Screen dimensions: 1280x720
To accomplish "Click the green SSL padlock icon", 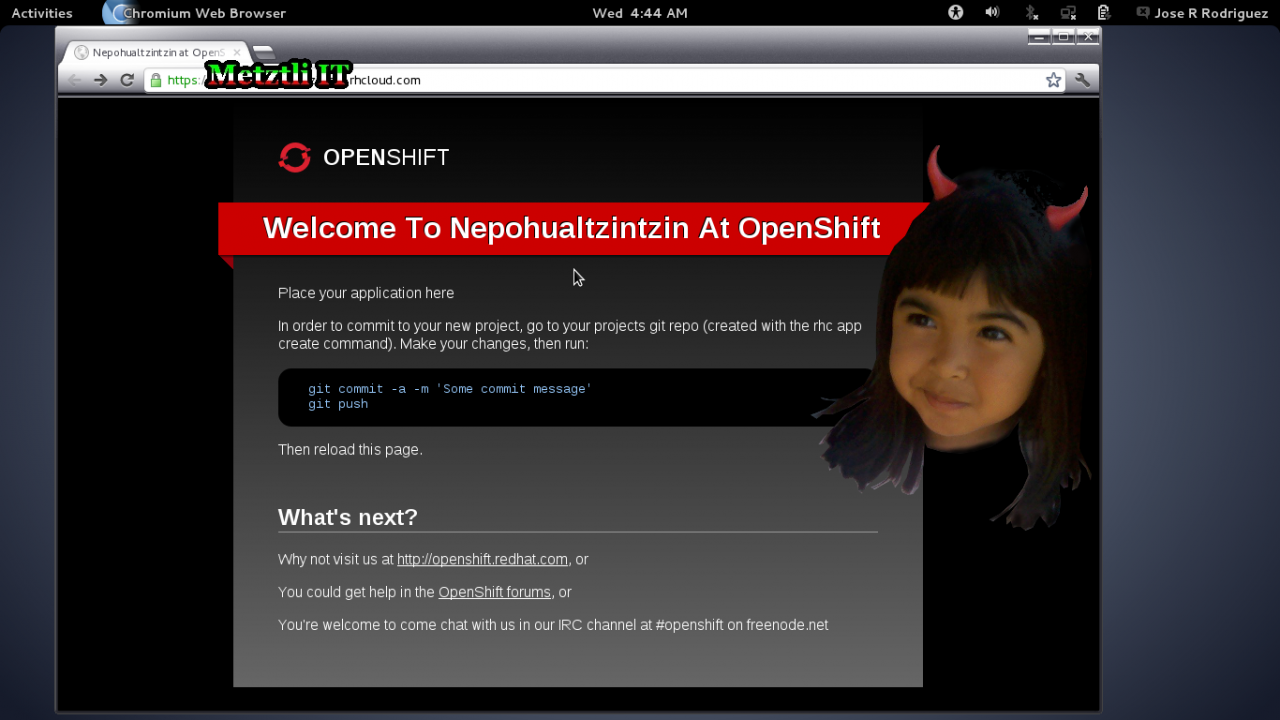I will [x=155, y=80].
